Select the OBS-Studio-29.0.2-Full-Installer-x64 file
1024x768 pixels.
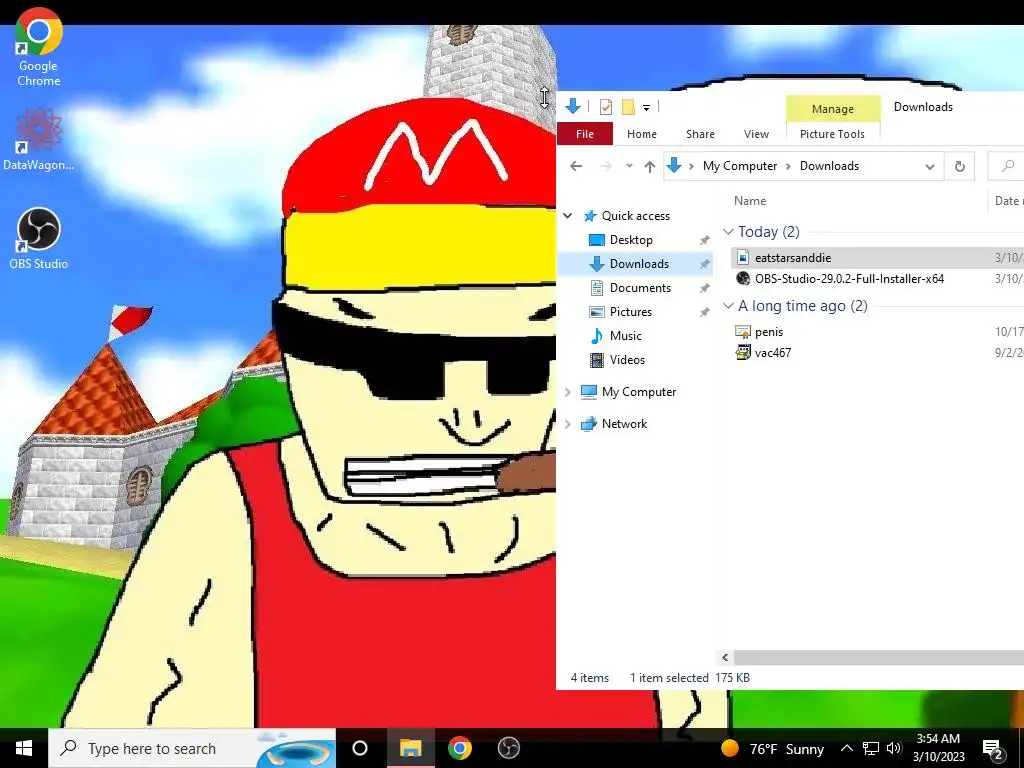849,279
